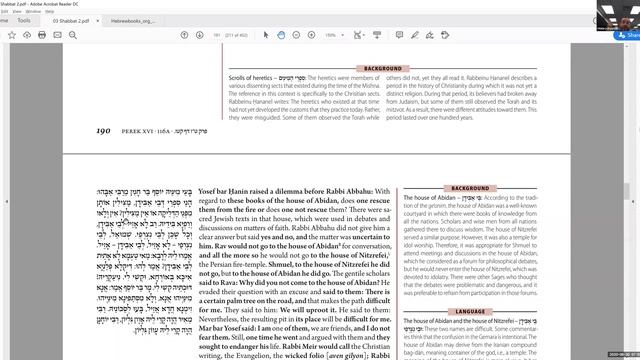
Task: Add a comment sticky note
Action: coord(400,35)
